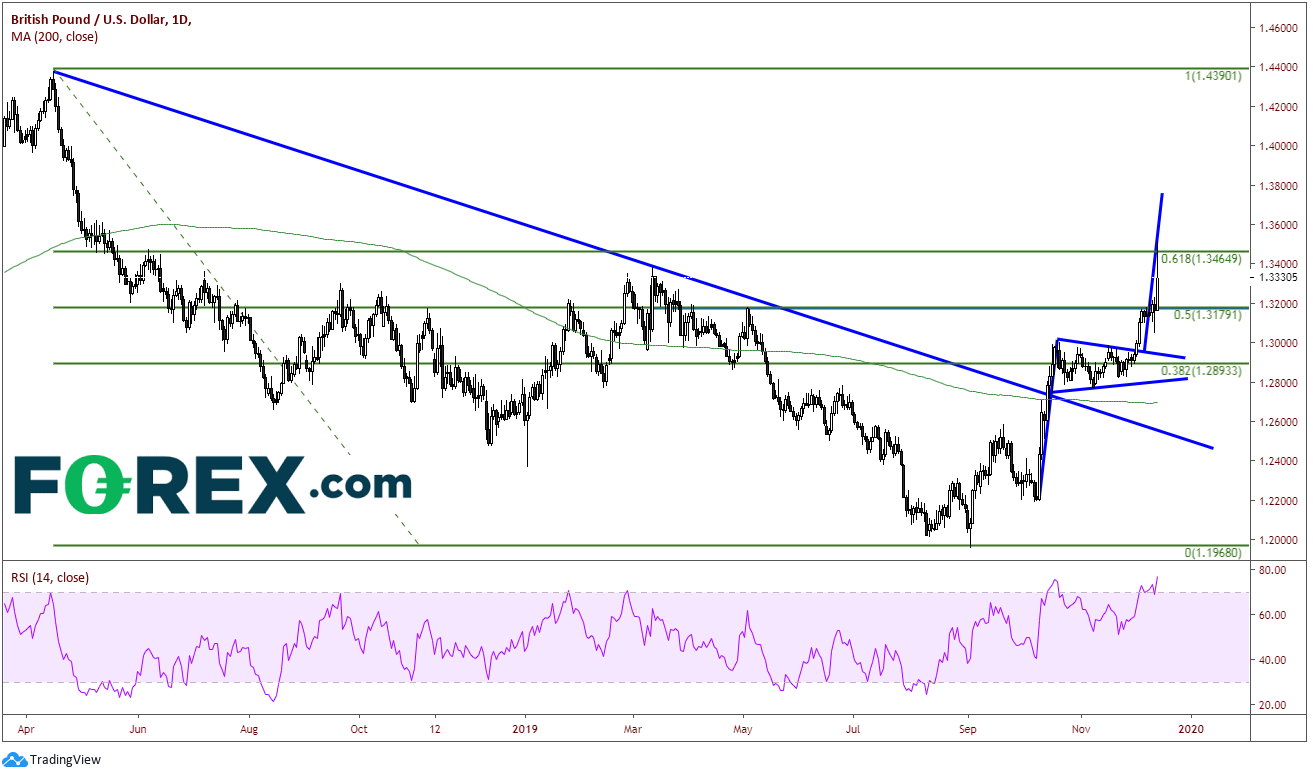
Task: Click the 20.00 RSI axis value
Action: pos(1270,706)
